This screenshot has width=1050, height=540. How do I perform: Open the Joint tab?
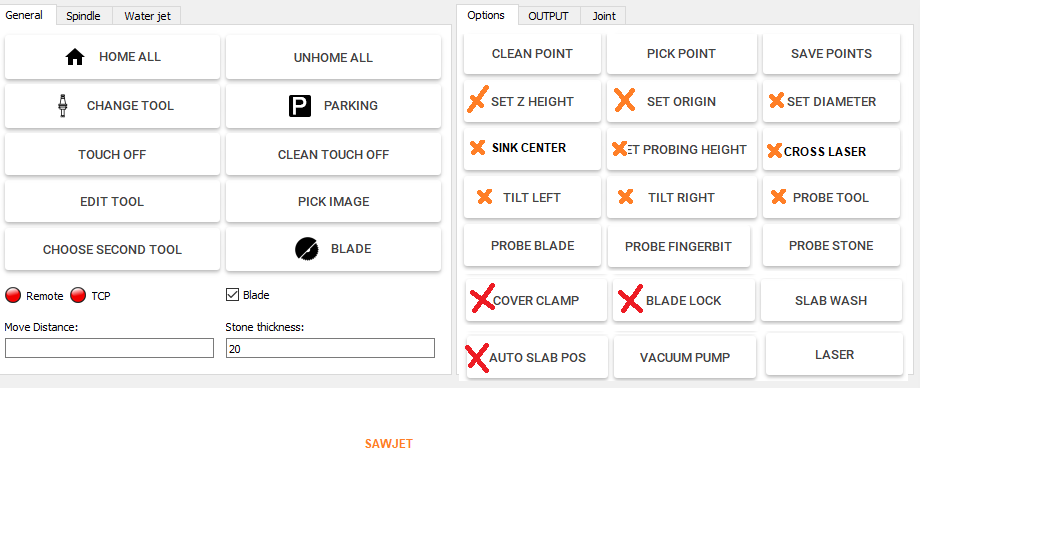point(604,16)
